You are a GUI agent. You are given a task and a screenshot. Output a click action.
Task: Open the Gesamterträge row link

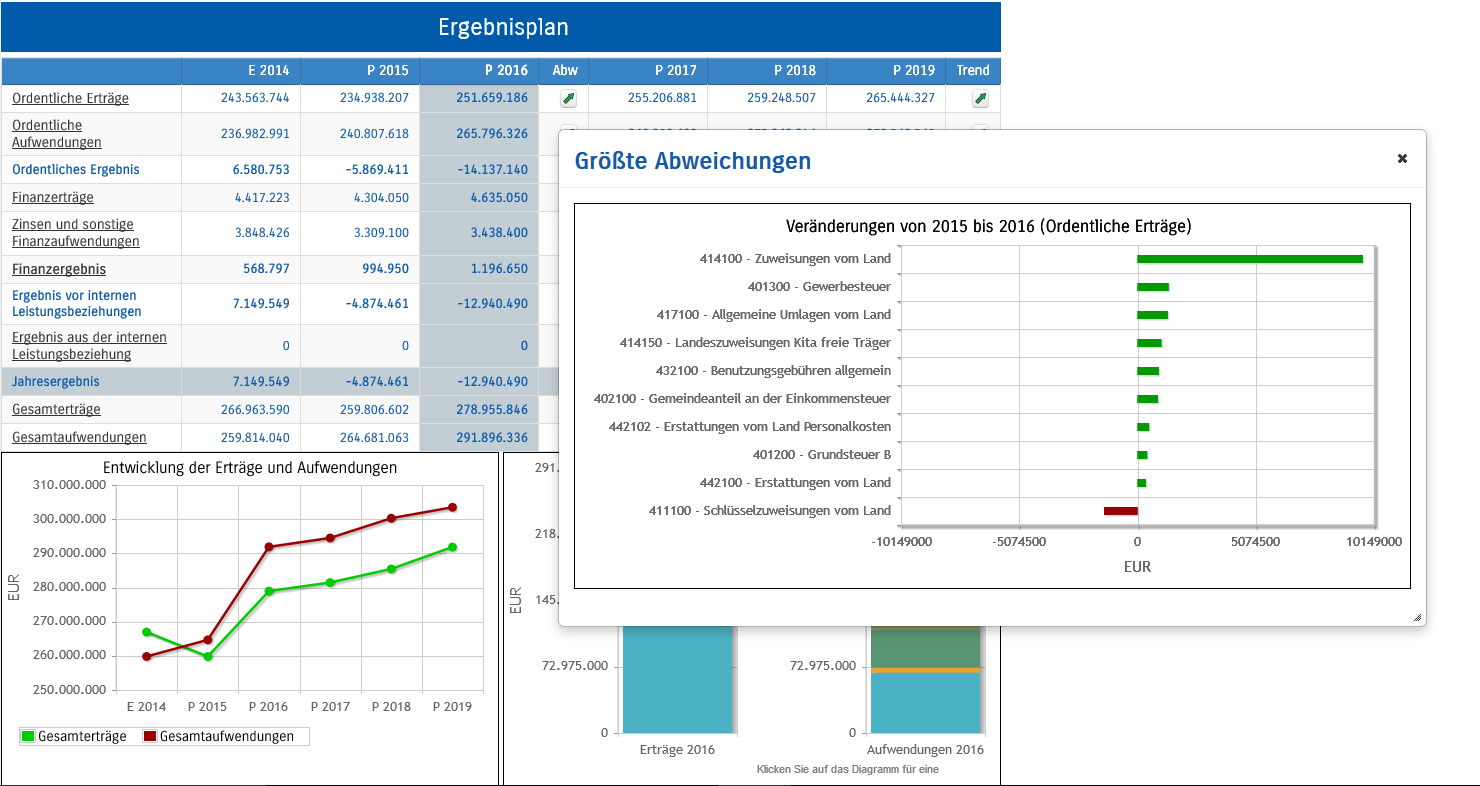(x=56, y=410)
